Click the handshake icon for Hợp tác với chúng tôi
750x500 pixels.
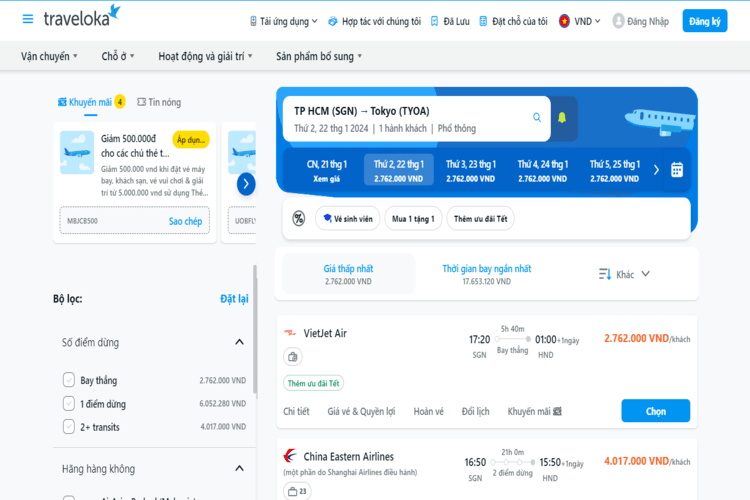[332, 21]
